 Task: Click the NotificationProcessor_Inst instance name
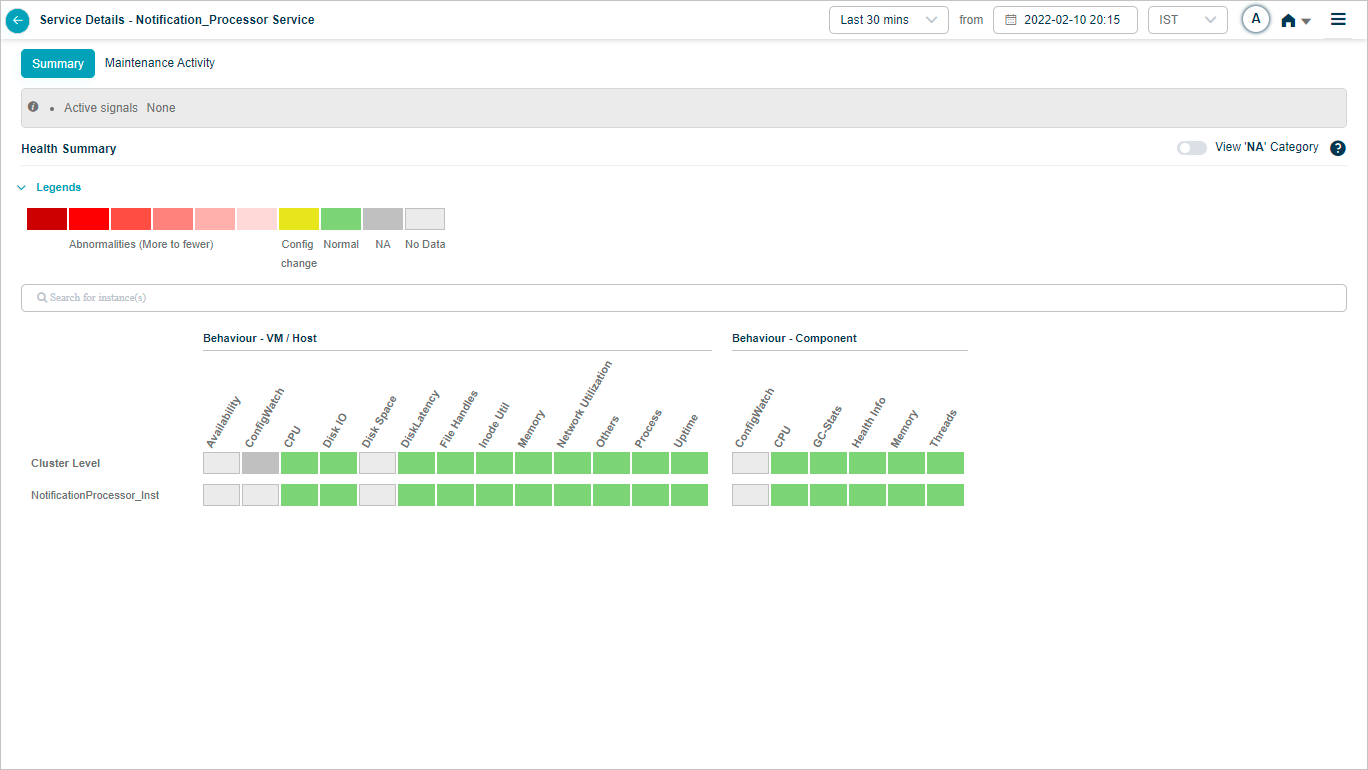95,495
